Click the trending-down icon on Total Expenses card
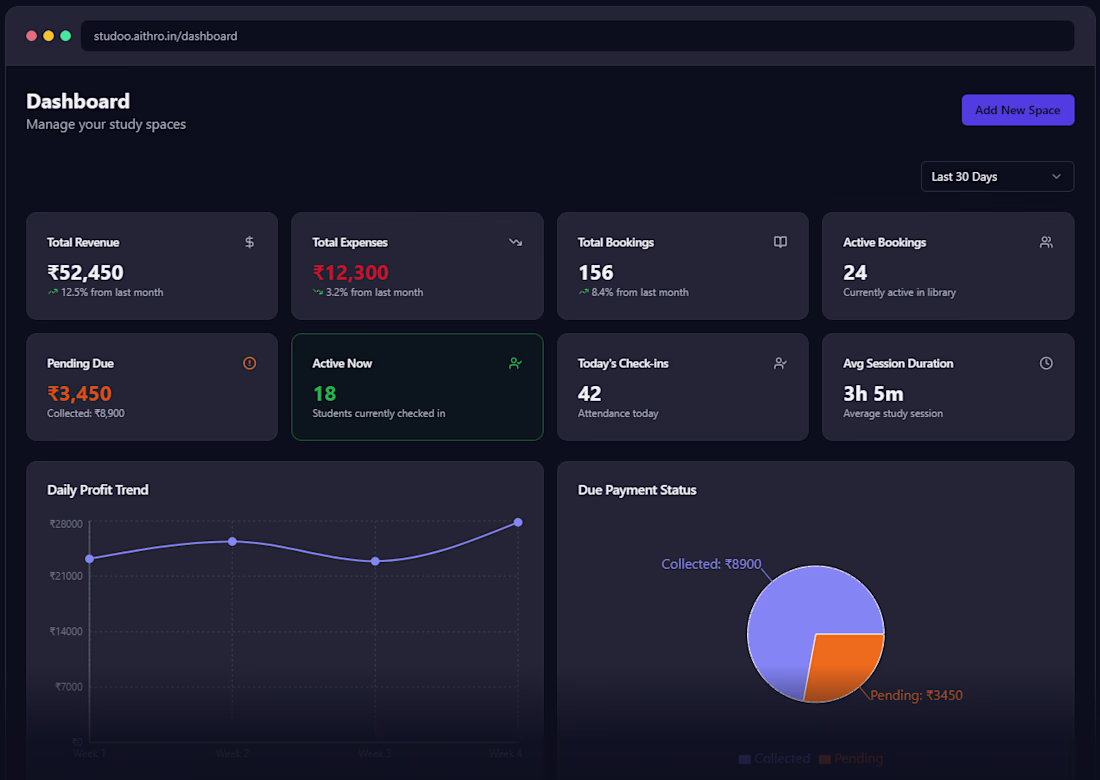The width and height of the screenshot is (1100, 780). [516, 242]
